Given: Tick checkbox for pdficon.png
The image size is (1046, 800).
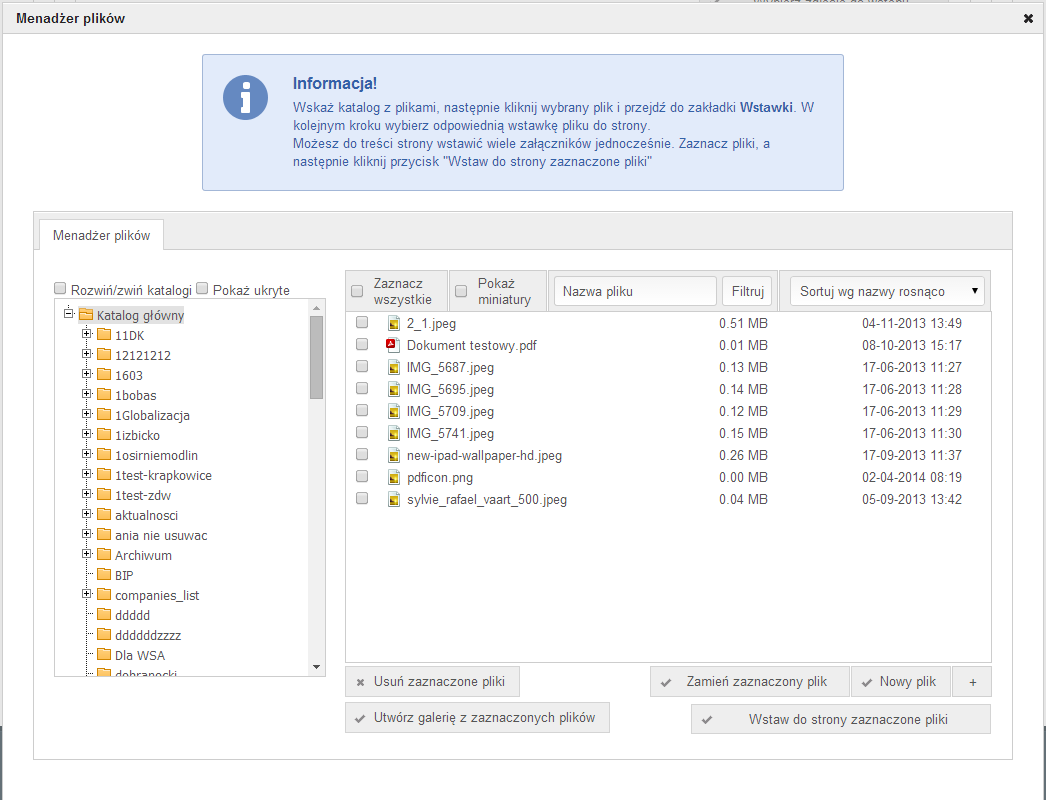Looking at the screenshot, I should point(362,476).
